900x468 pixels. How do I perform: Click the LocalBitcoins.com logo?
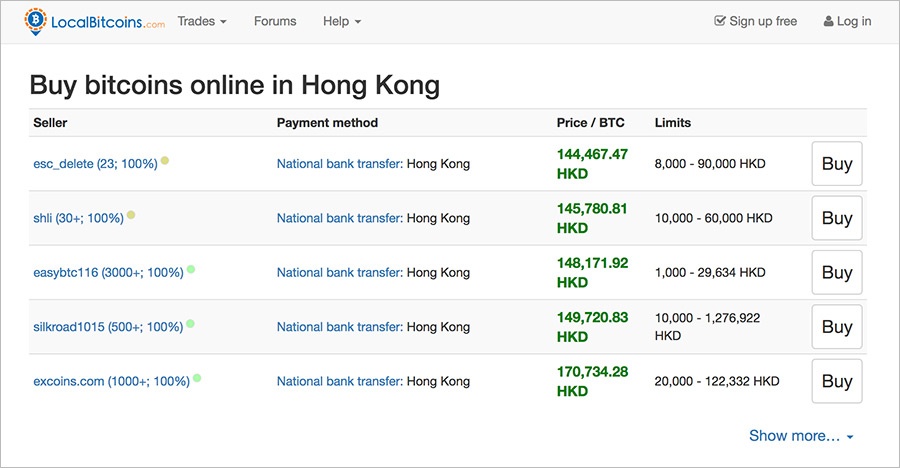coord(95,22)
